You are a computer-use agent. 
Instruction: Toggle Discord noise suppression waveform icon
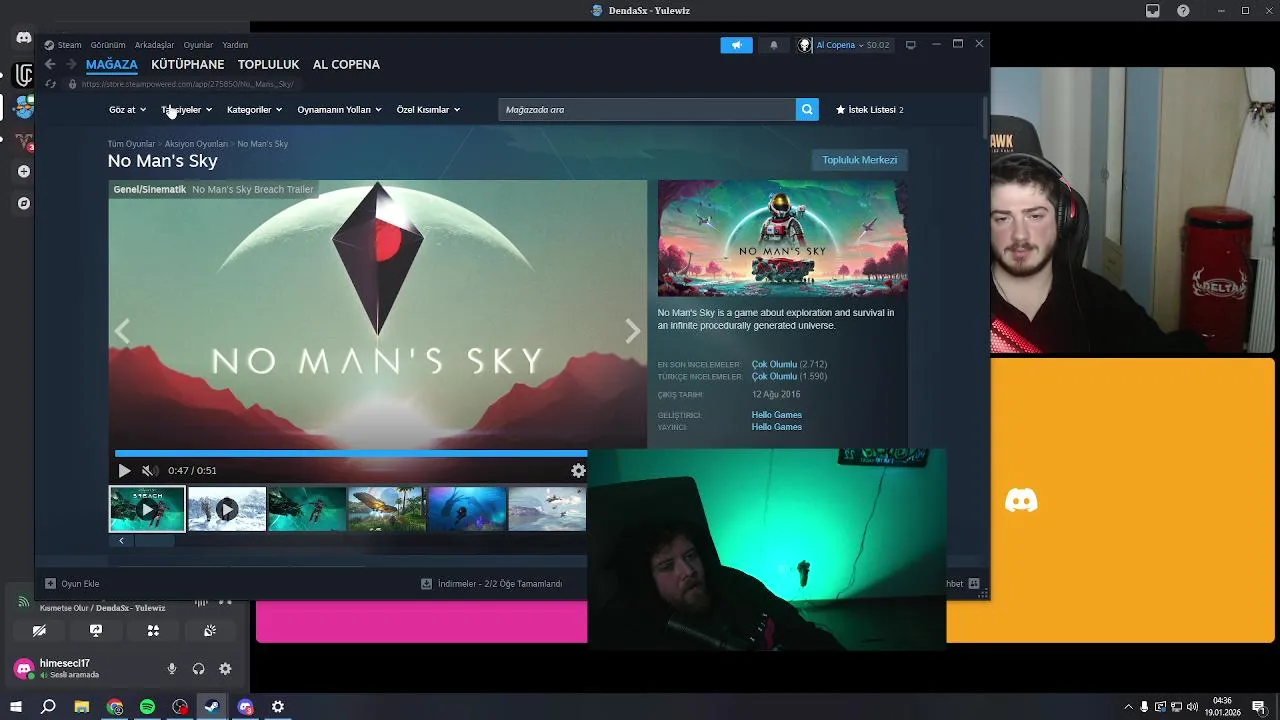point(201,603)
